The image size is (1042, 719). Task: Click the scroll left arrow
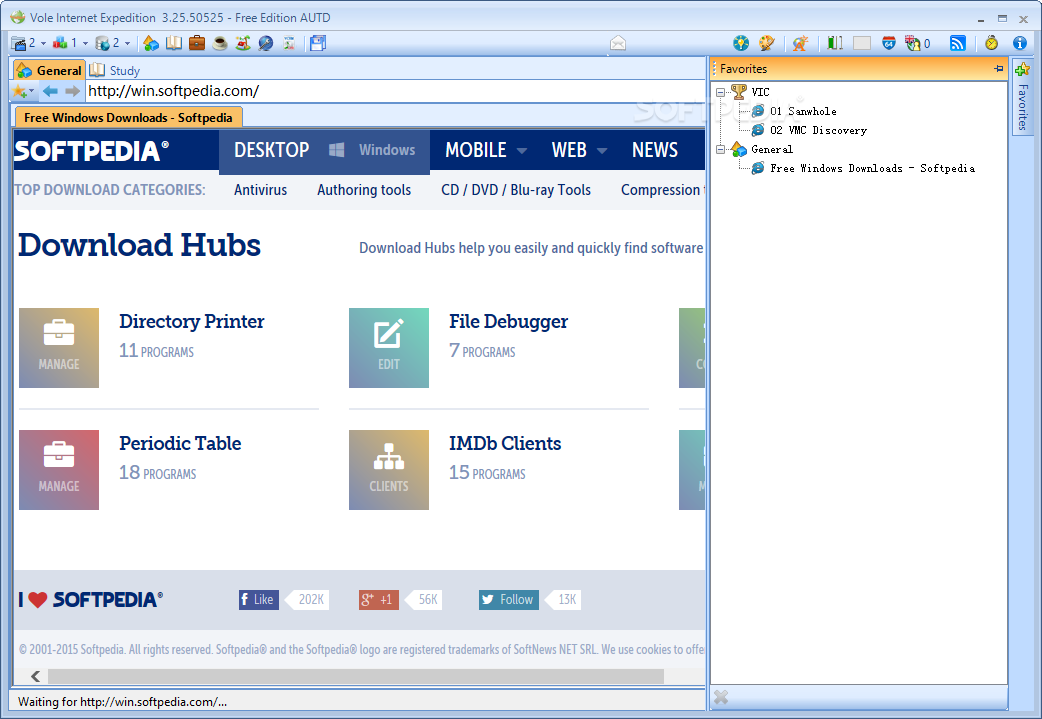[x=35, y=676]
